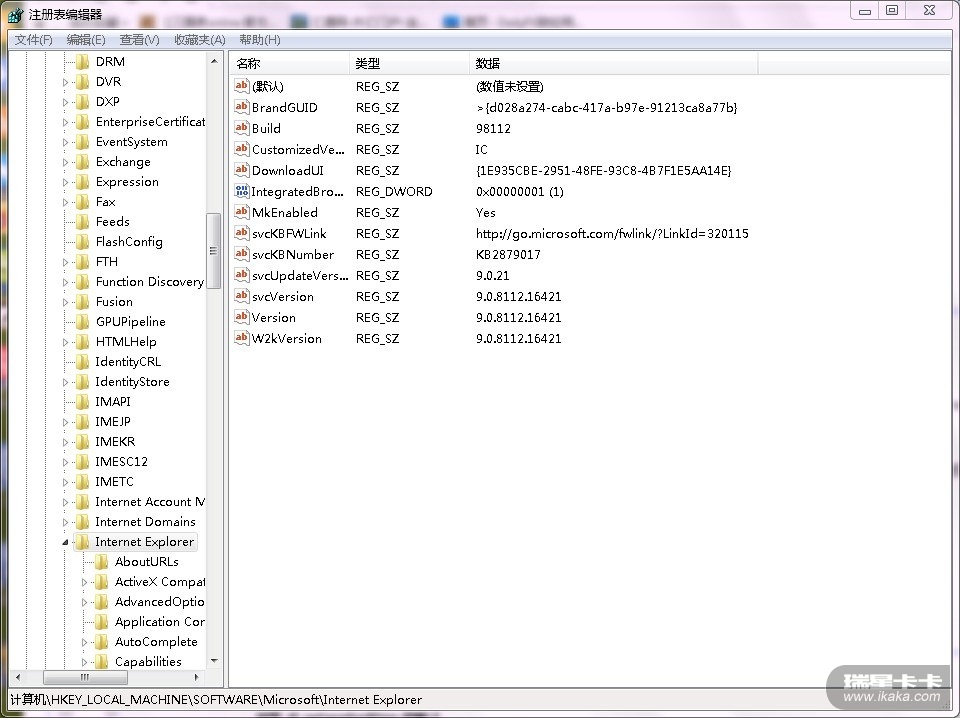Click tree scrollbar up arrow

[x=214, y=61]
